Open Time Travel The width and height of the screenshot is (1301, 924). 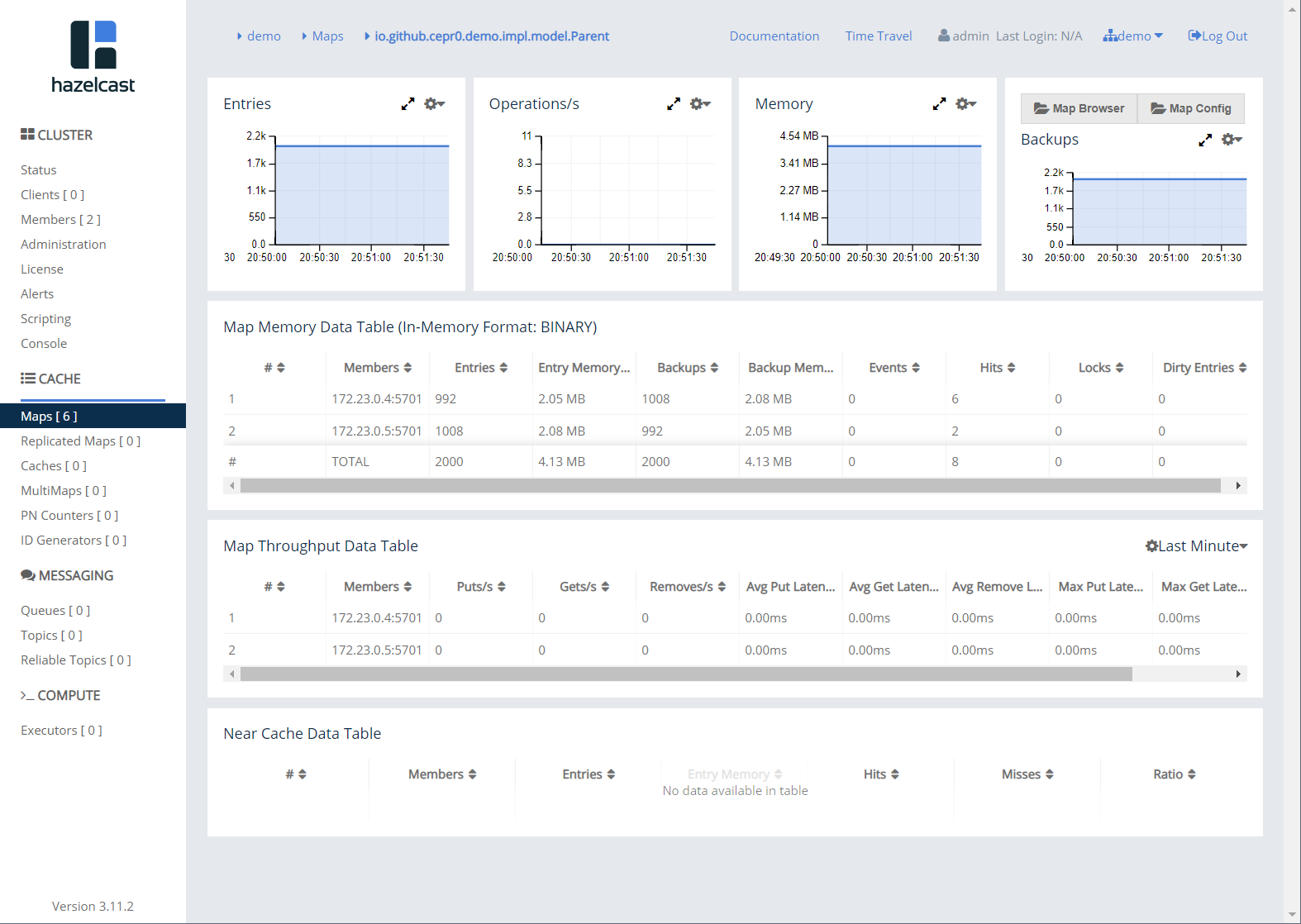click(x=879, y=36)
